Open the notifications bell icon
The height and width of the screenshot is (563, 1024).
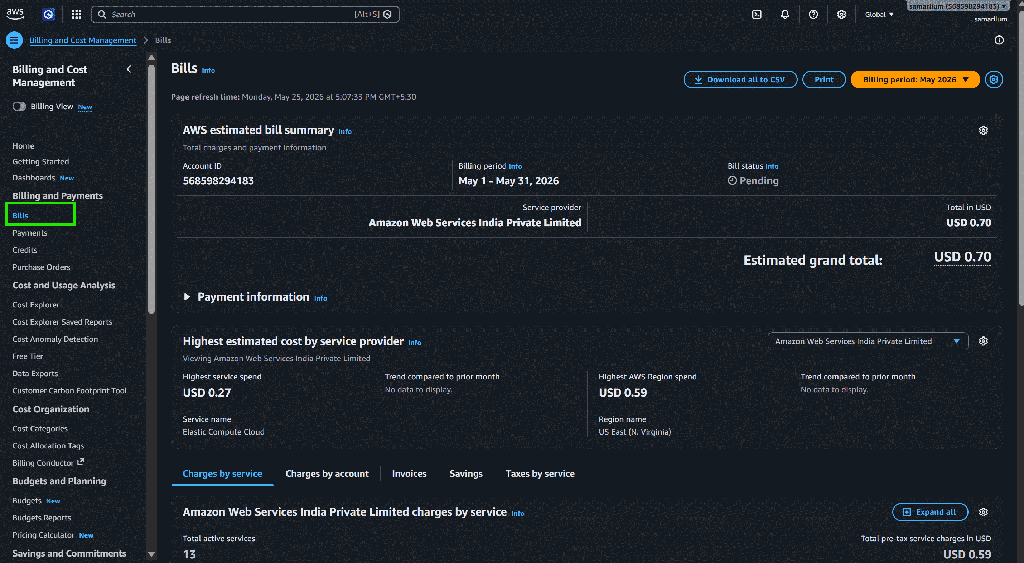(785, 14)
